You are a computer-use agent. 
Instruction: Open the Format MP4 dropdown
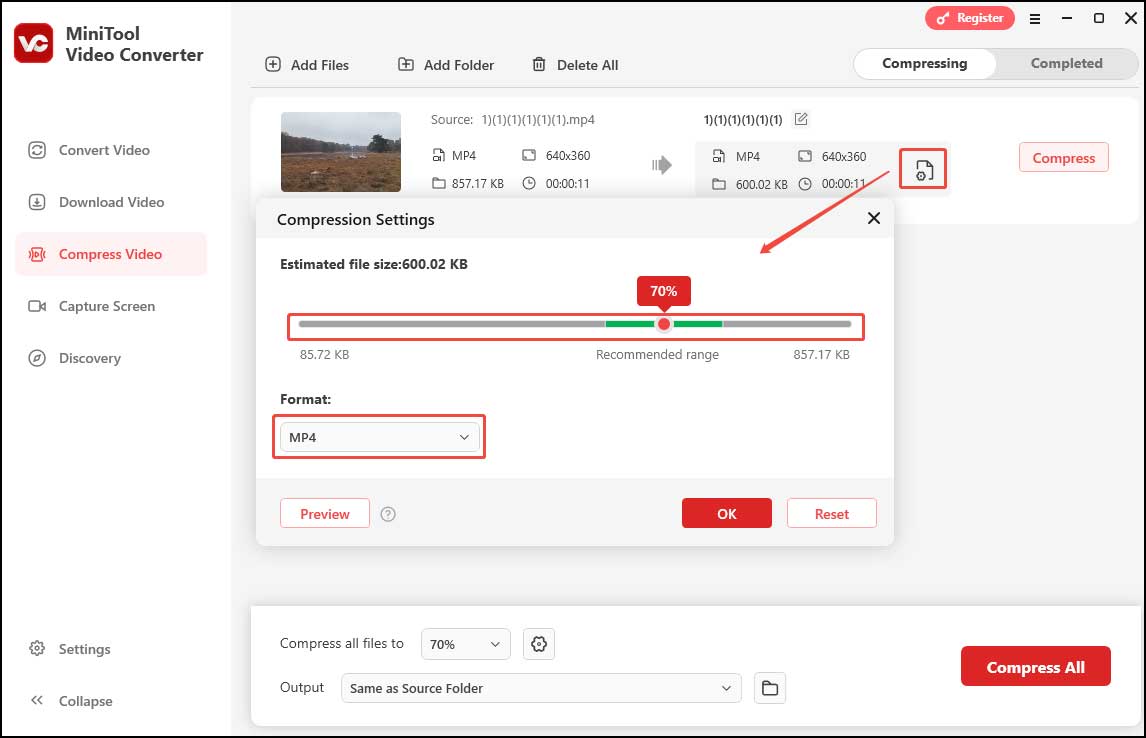[379, 437]
